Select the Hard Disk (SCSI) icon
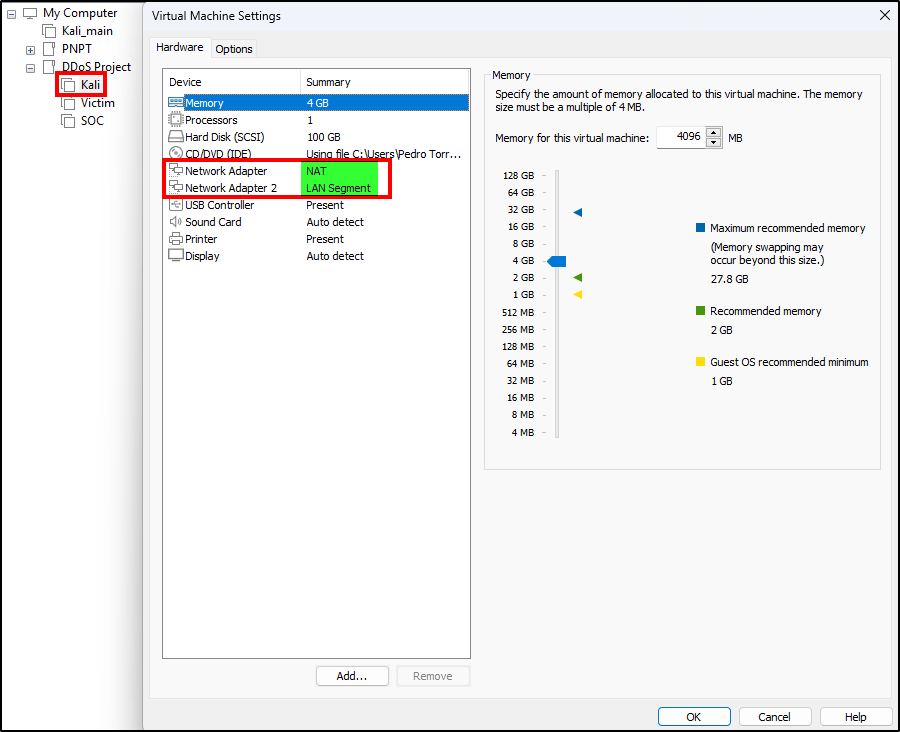The image size is (900, 732). [176, 137]
